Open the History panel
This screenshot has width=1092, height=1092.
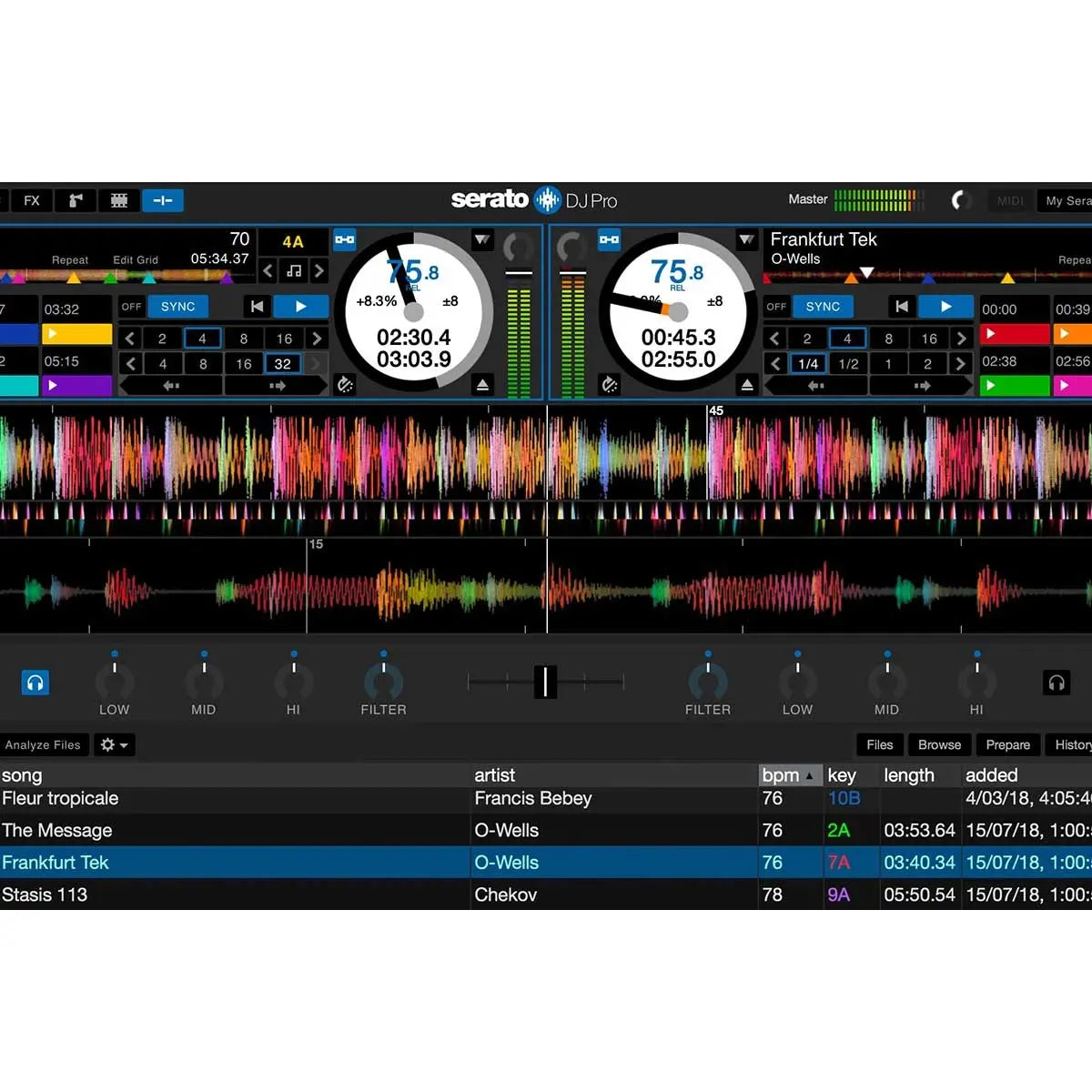[1074, 744]
